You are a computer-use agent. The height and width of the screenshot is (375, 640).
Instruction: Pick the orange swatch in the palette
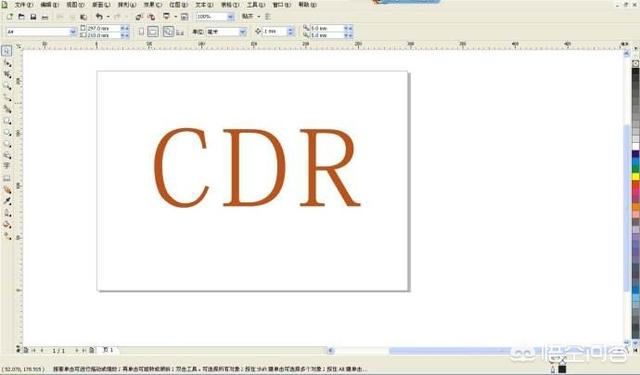coord(636,207)
